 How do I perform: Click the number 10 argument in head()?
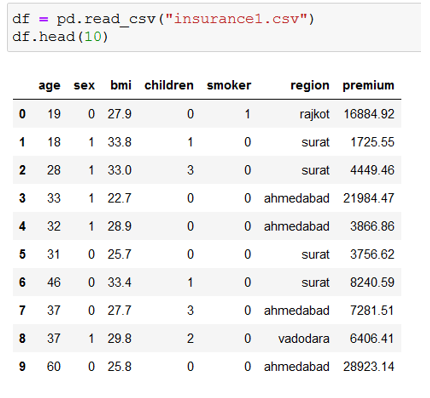tap(93, 37)
